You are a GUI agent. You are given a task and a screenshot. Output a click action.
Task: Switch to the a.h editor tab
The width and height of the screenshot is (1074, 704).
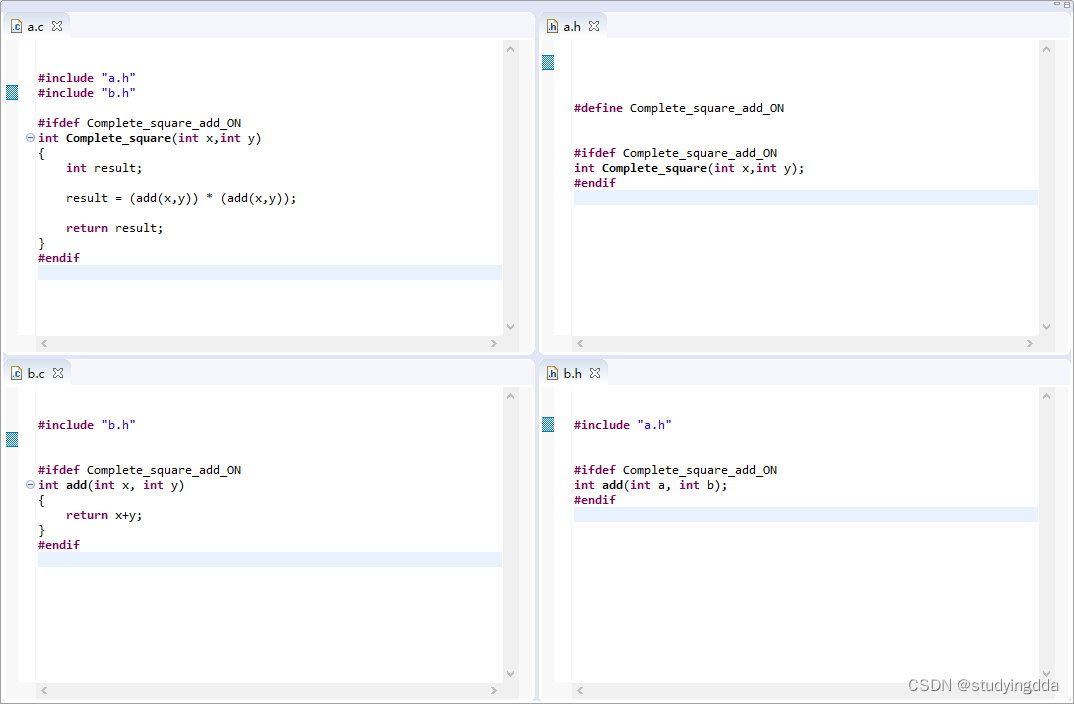point(572,27)
